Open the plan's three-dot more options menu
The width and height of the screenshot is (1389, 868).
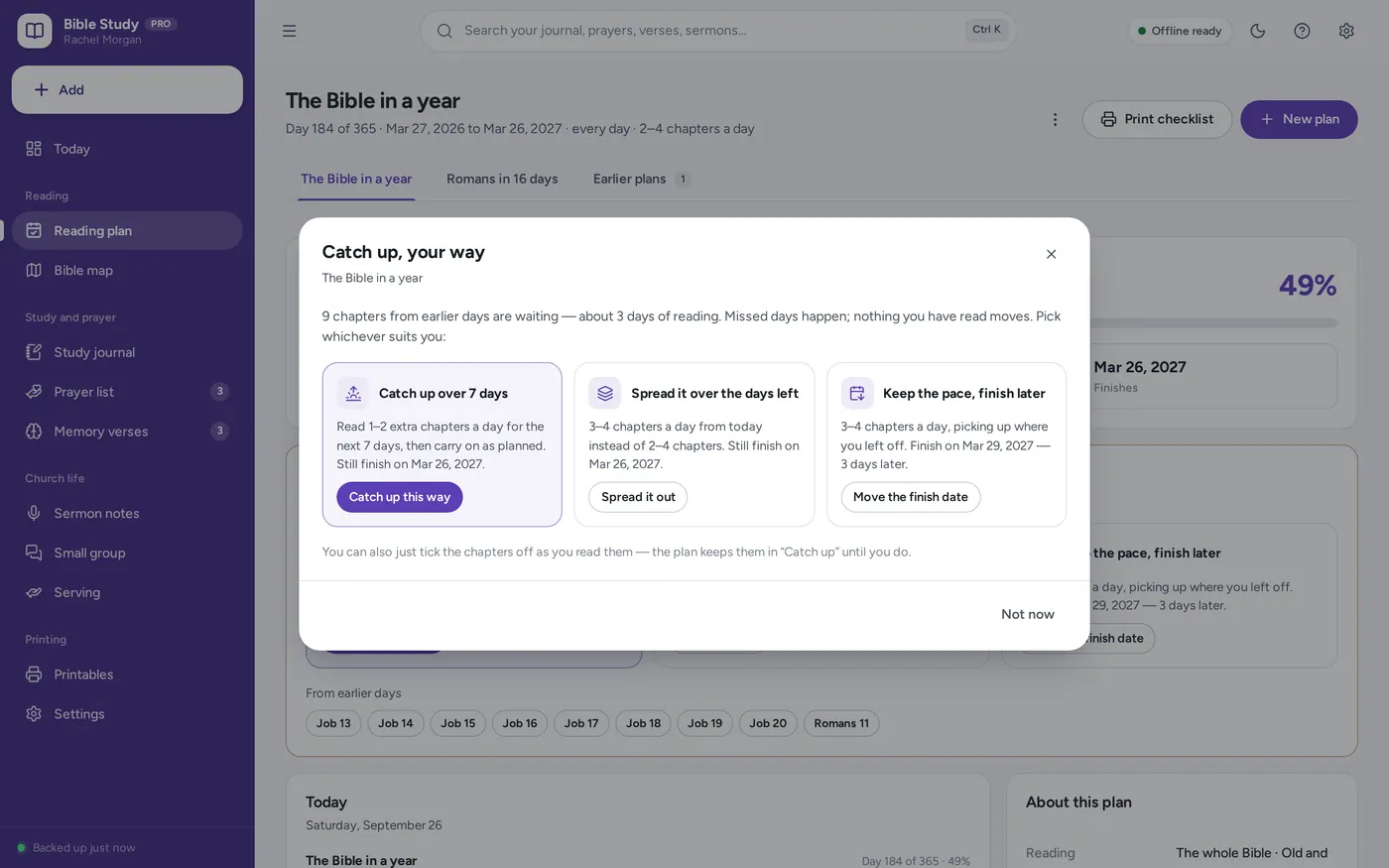pyautogui.click(x=1055, y=119)
